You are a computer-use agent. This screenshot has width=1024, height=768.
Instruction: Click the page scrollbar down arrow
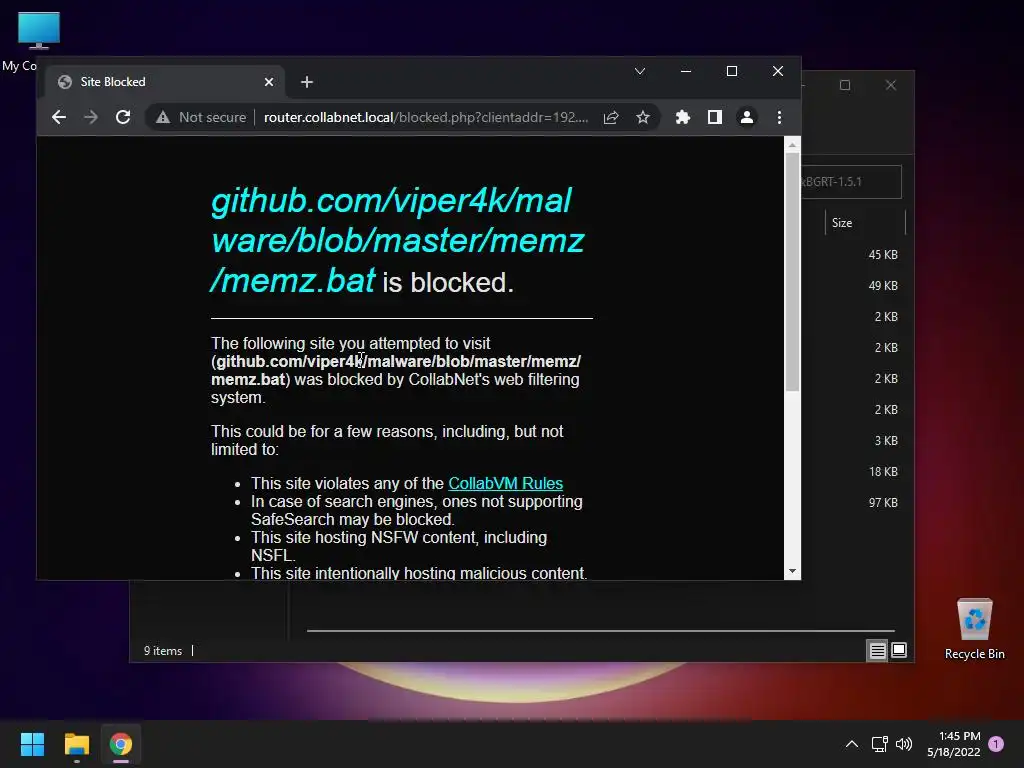[x=792, y=571]
